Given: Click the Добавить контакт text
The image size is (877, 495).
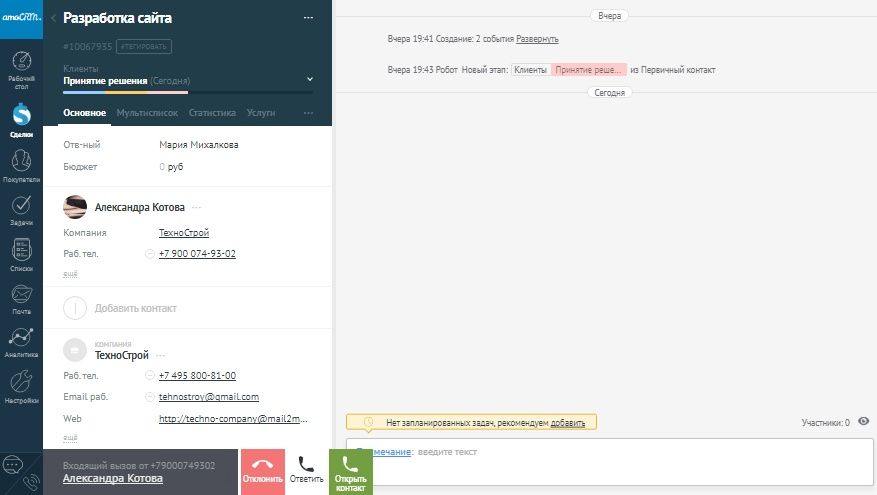Looking at the screenshot, I should coord(135,308).
